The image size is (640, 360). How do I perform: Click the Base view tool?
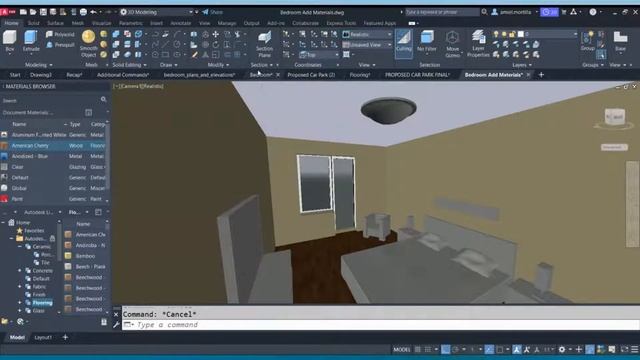point(620,41)
